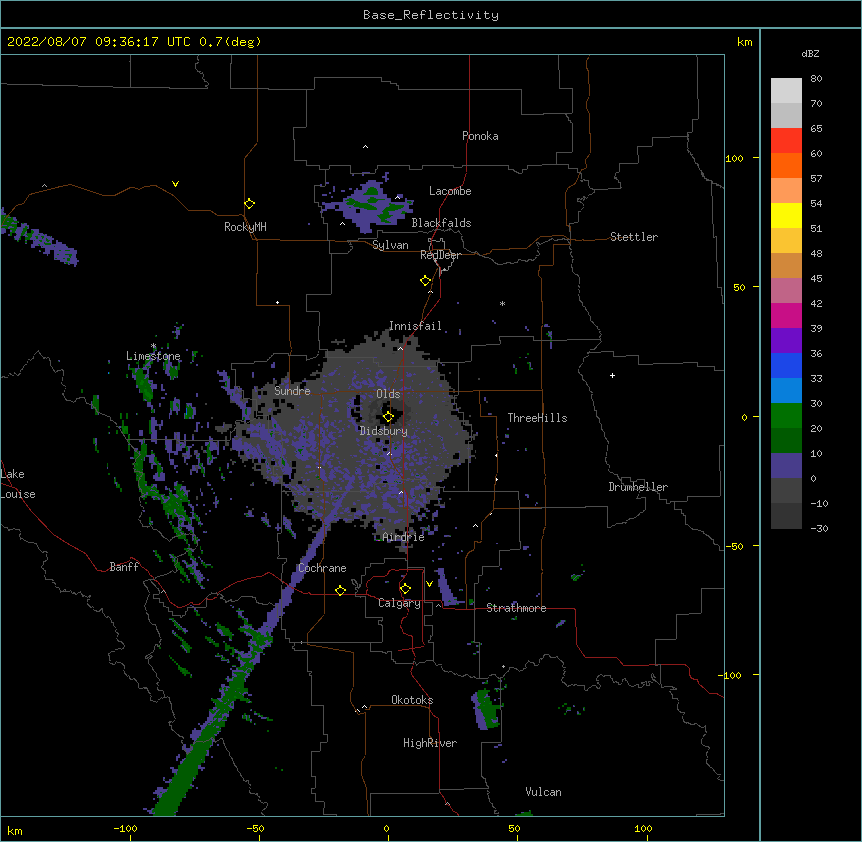Click the red swatch between 65 and 60 dBZ

point(786,141)
